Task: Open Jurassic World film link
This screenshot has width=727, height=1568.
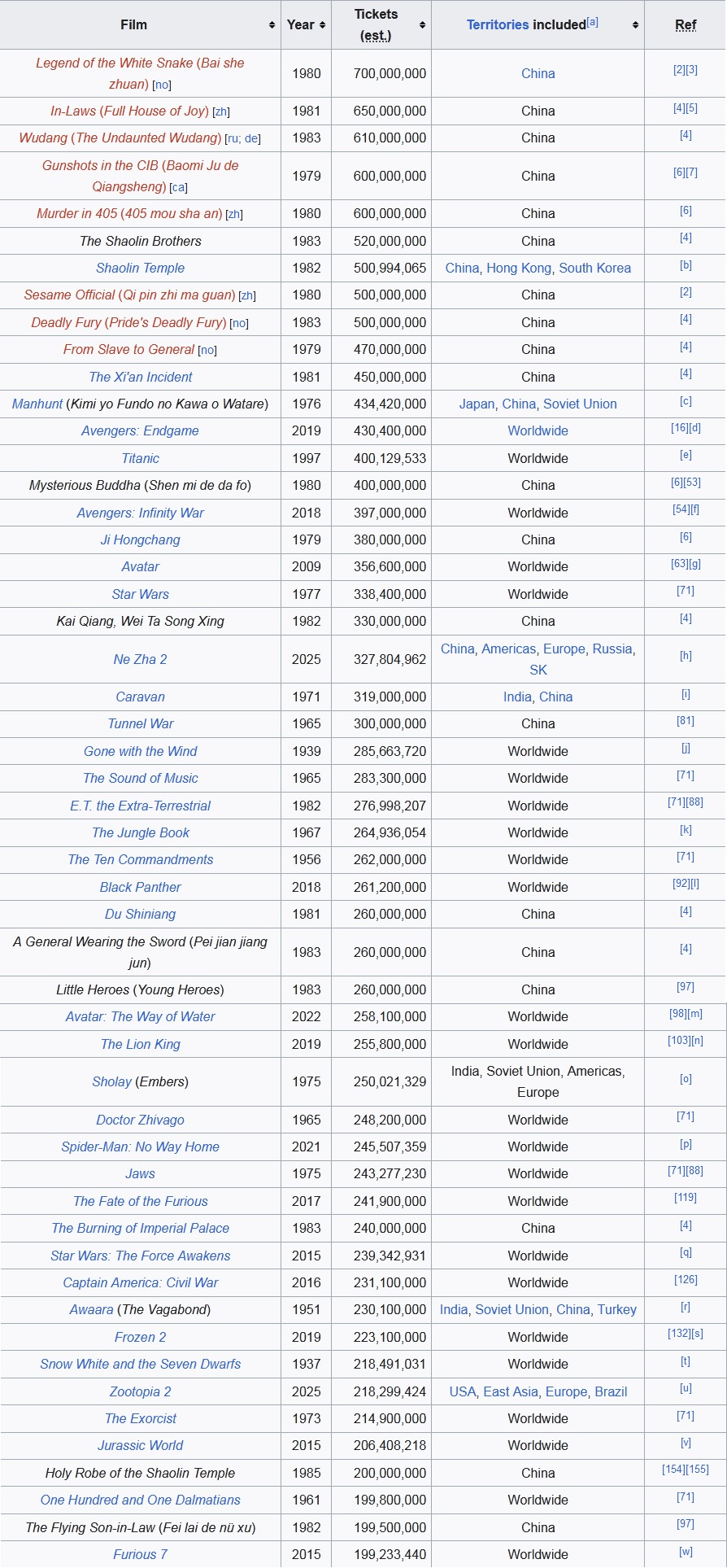Action: tap(140, 1445)
